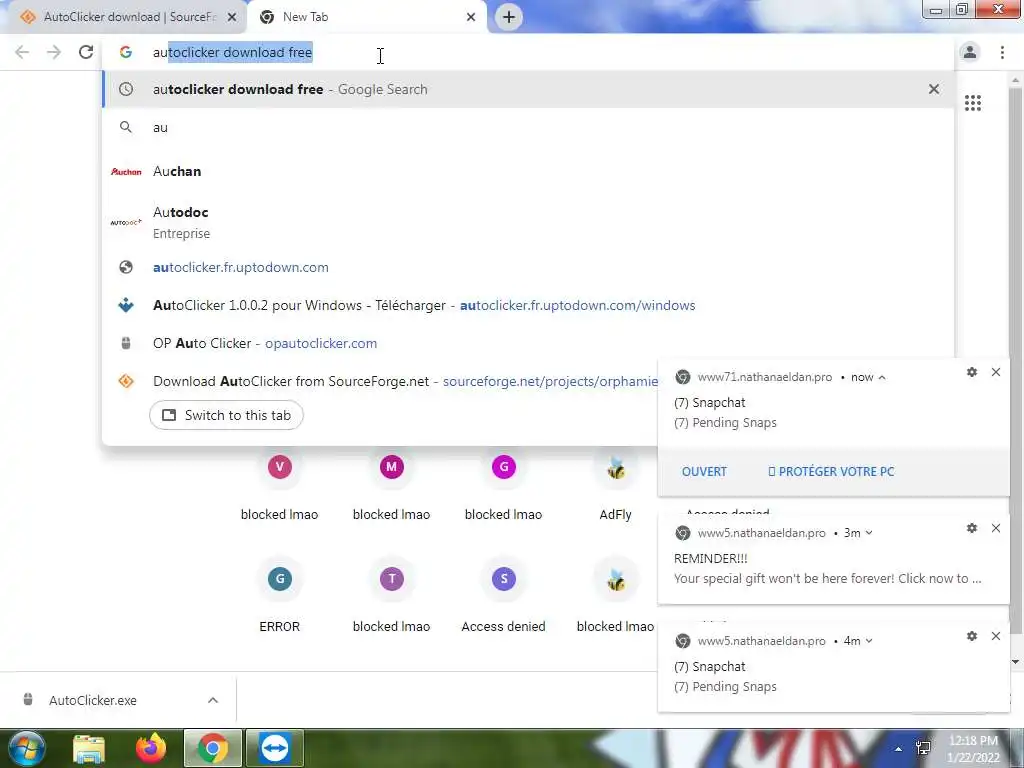
Task: Click the pink G blocked lmao shortcut
Action: pyautogui.click(x=504, y=482)
